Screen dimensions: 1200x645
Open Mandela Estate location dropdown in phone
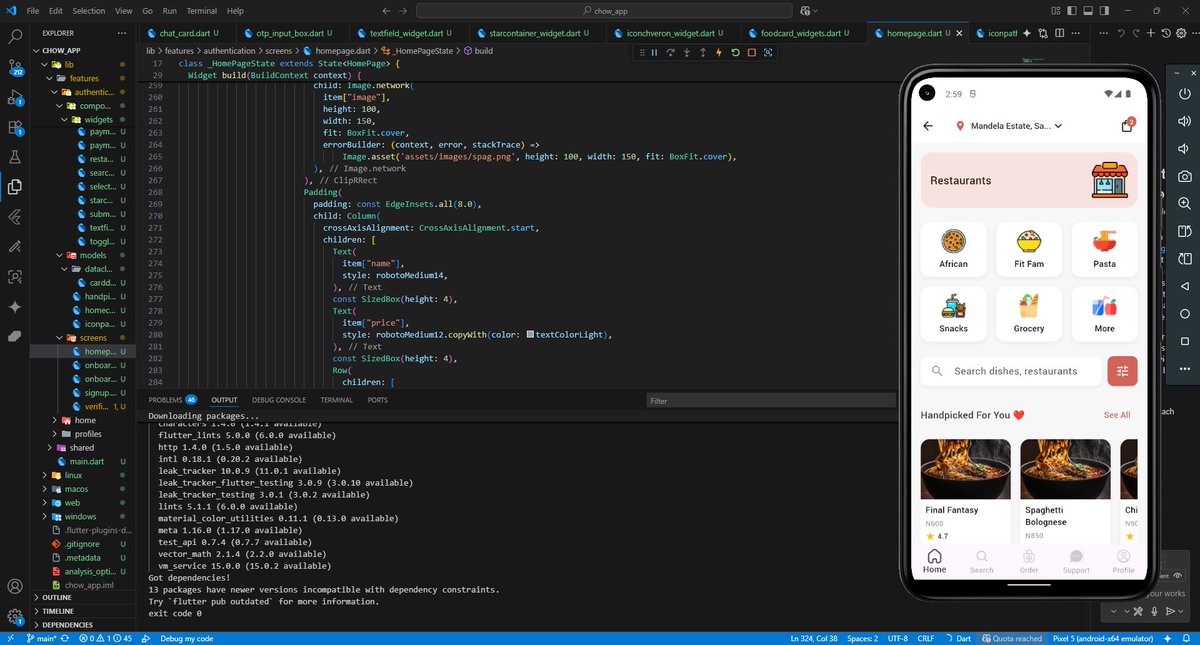(x=1010, y=126)
